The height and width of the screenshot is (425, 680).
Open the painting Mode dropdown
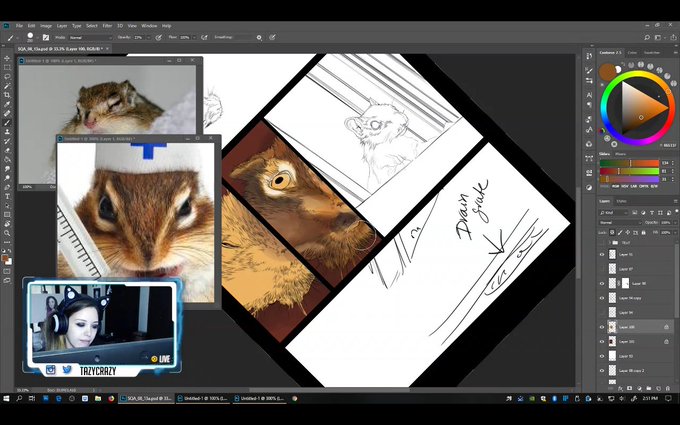91,38
